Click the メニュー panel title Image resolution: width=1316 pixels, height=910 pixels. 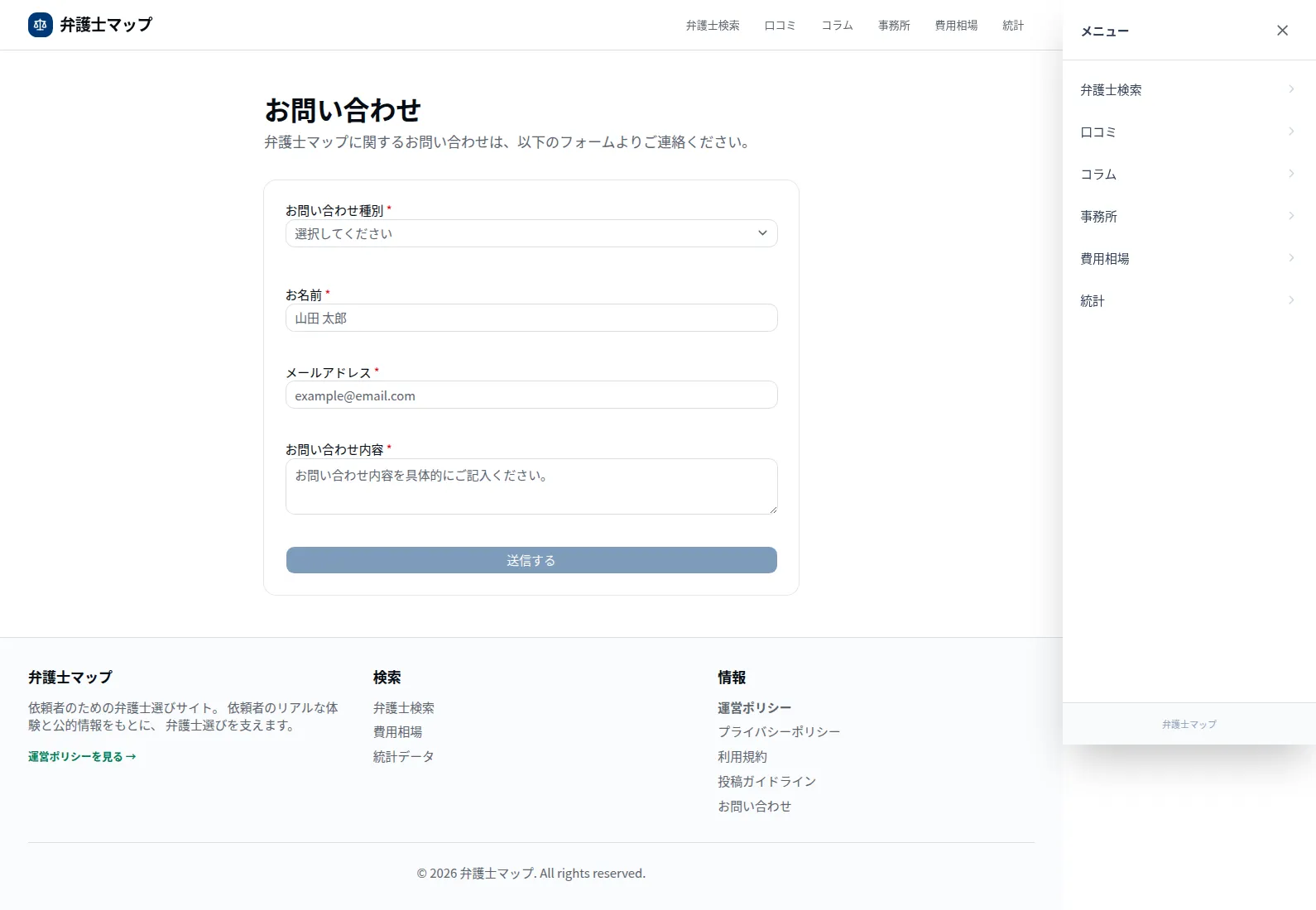click(1105, 31)
